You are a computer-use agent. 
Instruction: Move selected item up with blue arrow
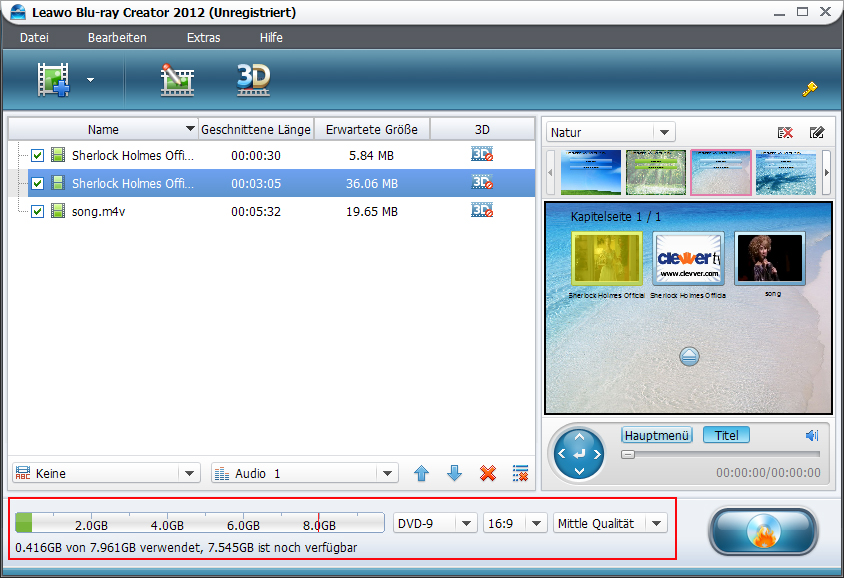(x=421, y=474)
